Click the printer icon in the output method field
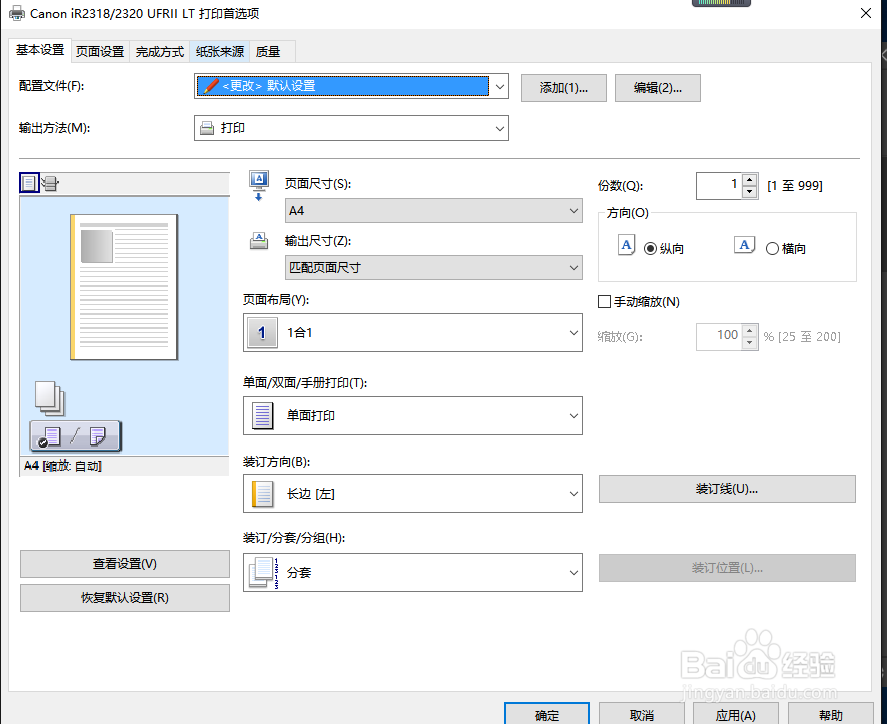Screen dimensions: 887x724 pos(207,128)
